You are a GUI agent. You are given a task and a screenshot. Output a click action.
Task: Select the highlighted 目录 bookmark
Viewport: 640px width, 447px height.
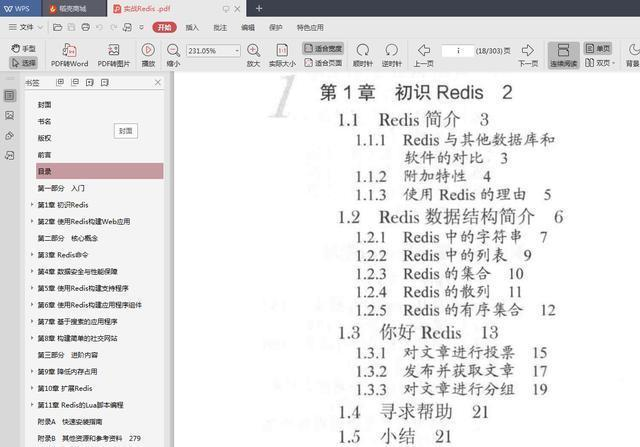coord(100,171)
